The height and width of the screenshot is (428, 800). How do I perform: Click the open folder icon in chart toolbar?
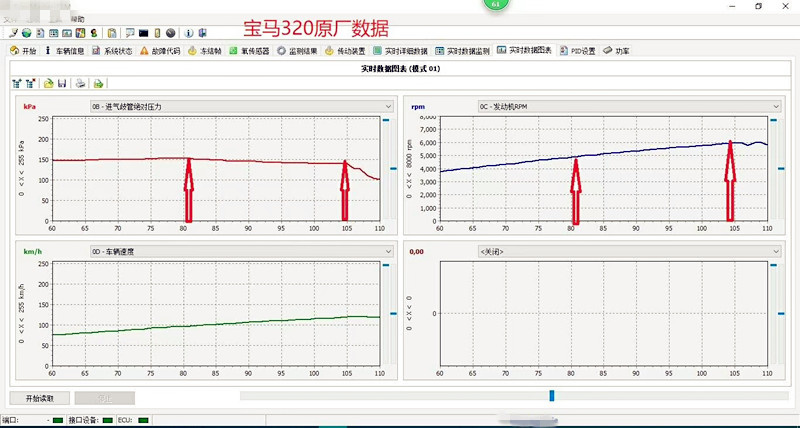pyautogui.click(x=48, y=83)
